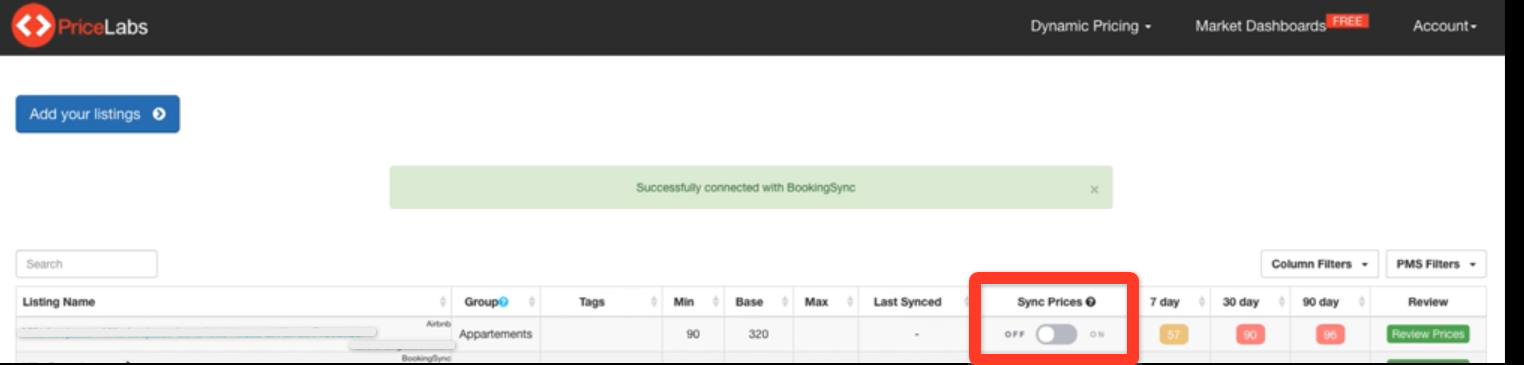The image size is (1524, 365).
Task: Click the 90 day score badge 96
Action: click(1331, 335)
